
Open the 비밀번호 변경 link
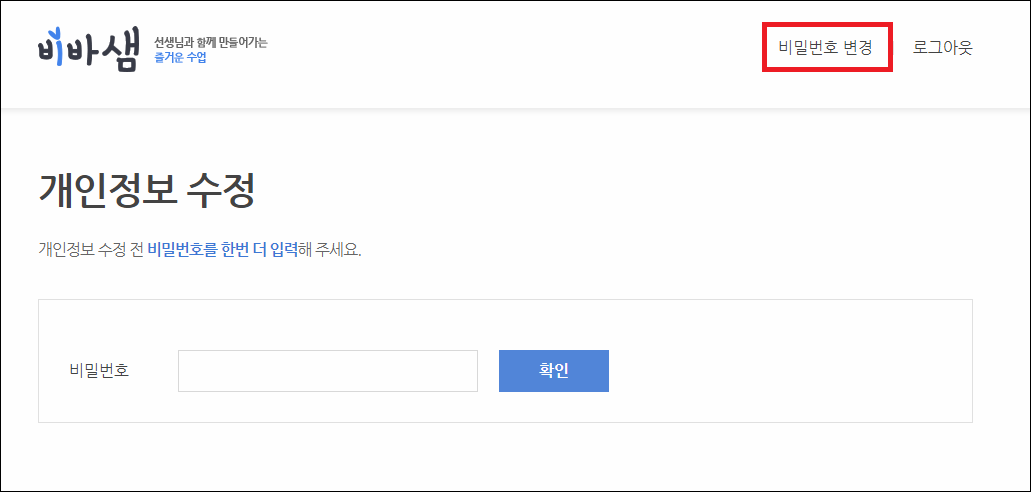coord(826,47)
